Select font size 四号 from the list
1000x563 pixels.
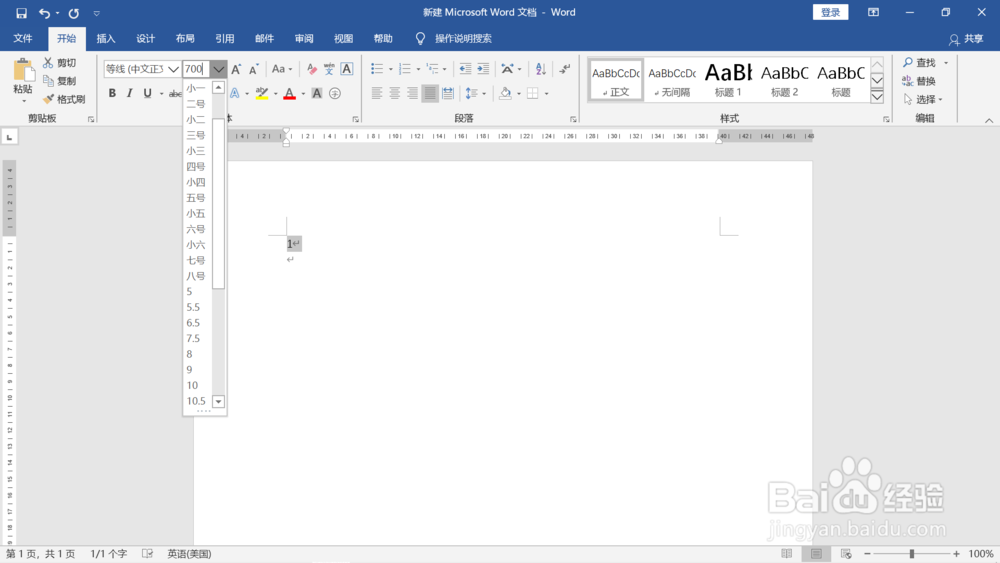tap(198, 166)
